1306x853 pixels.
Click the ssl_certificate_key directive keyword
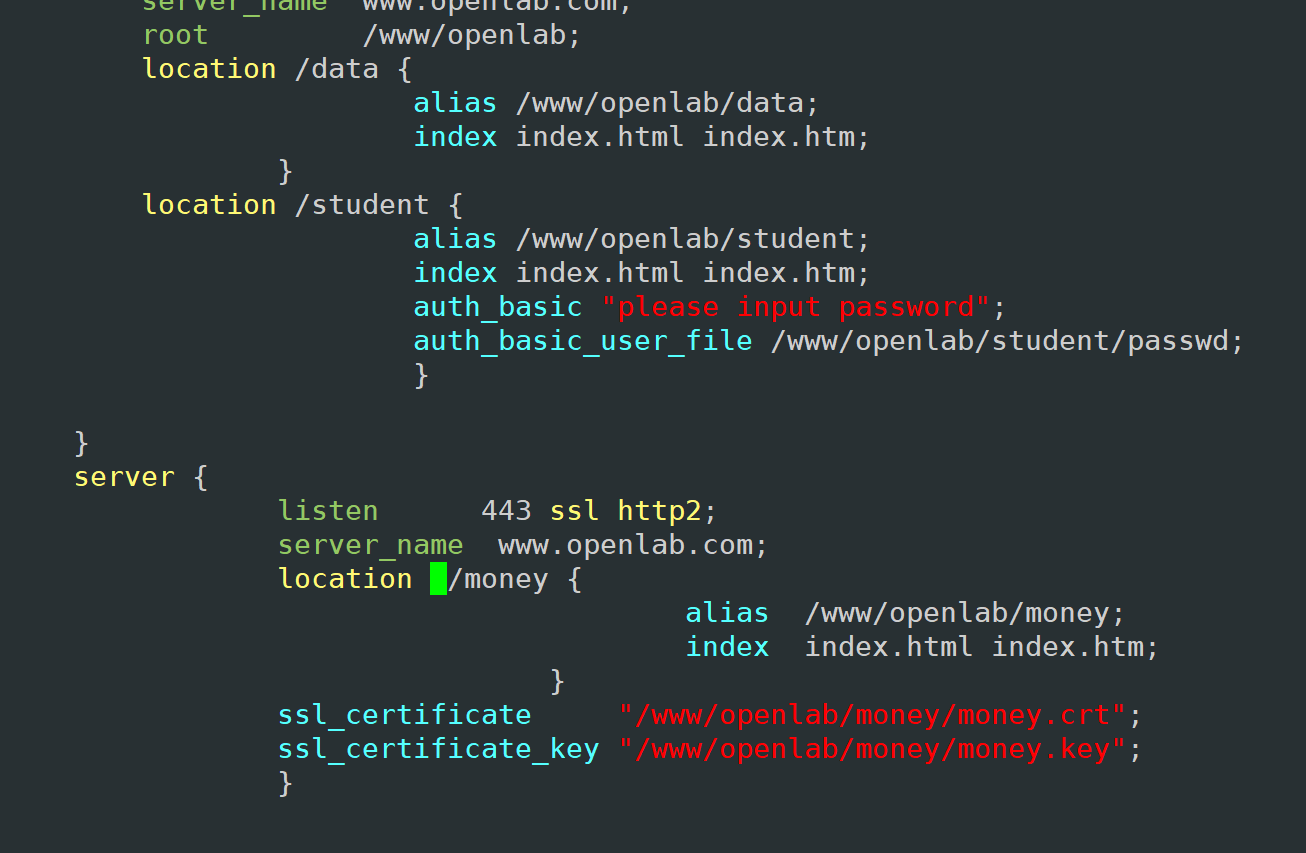tap(438, 748)
